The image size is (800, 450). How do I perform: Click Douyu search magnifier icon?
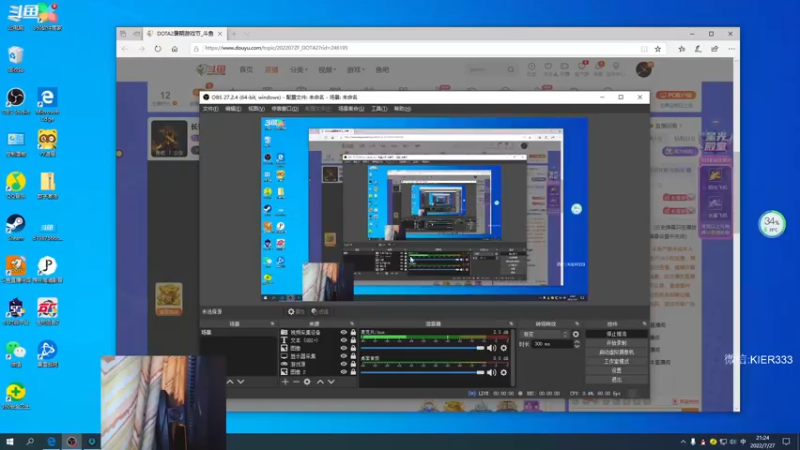click(511, 69)
